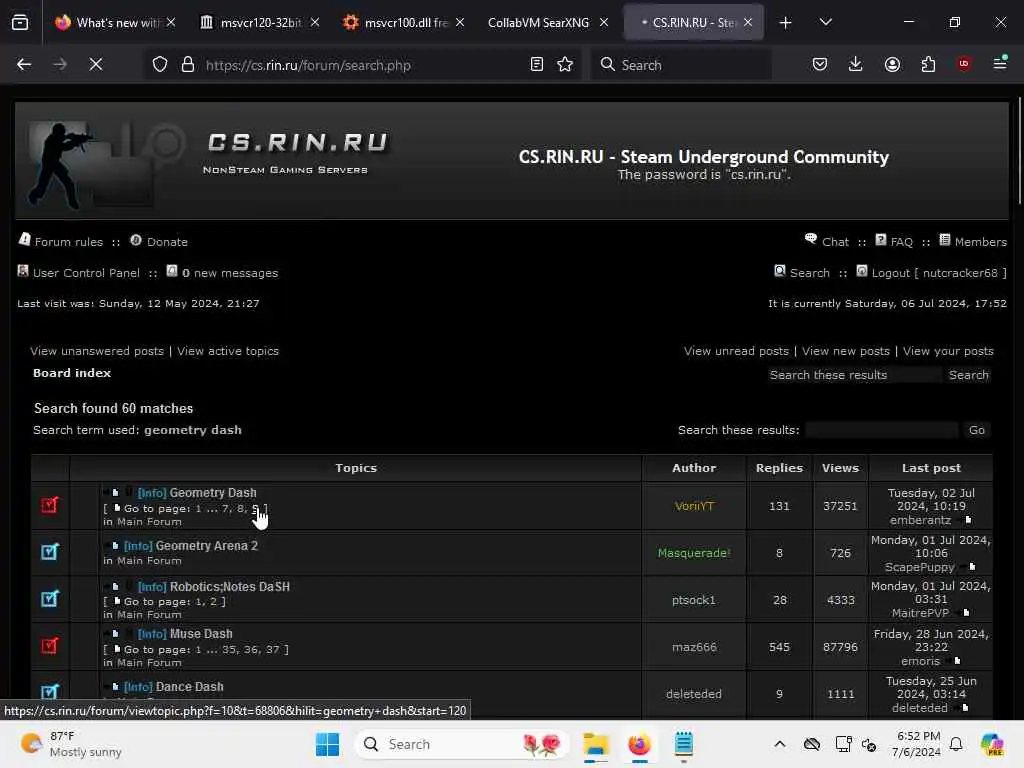This screenshot has width=1024, height=768.
Task: Bookmark this page with the star icon
Action: pos(566,65)
